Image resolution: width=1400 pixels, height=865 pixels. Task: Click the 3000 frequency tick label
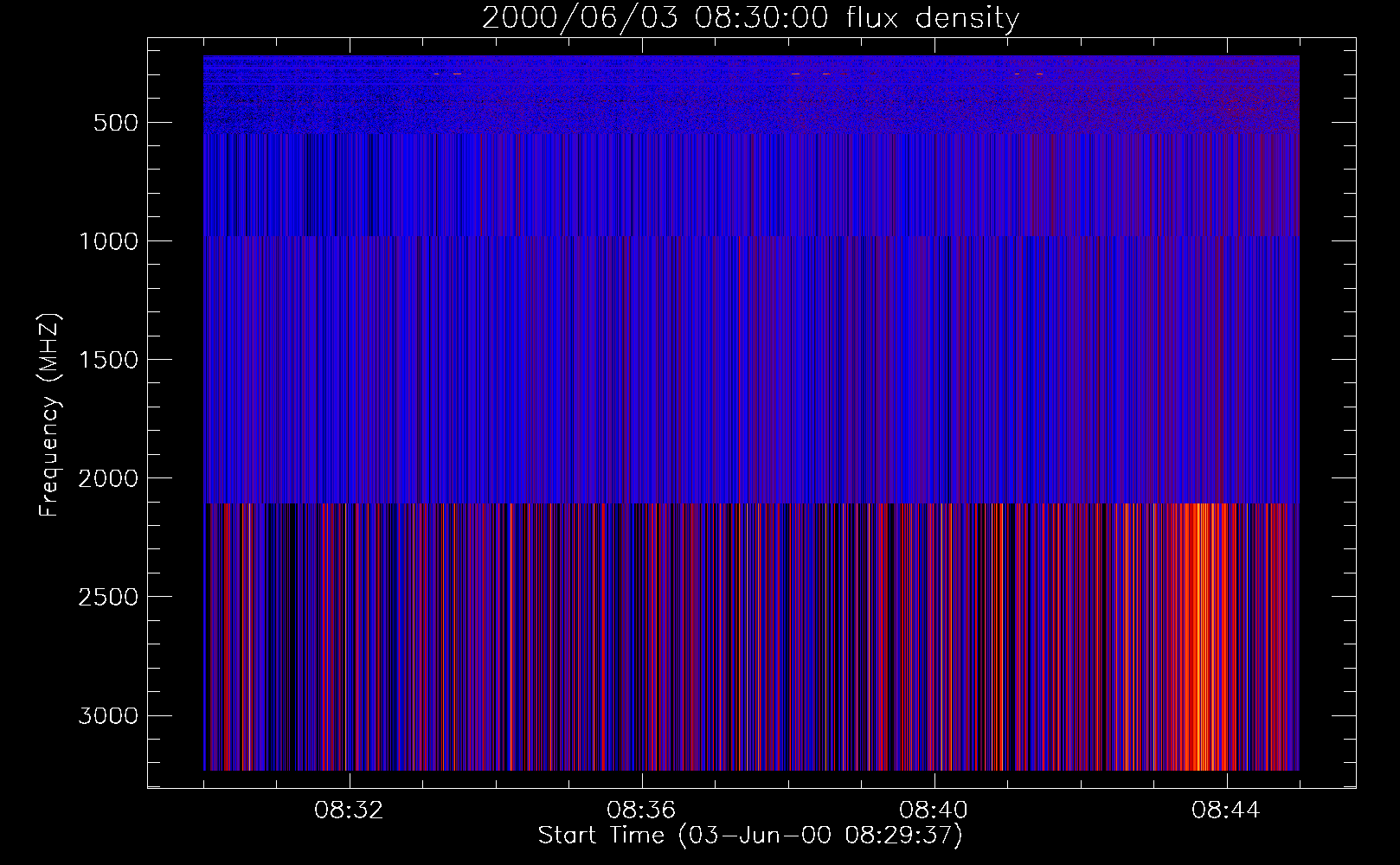pos(108,715)
